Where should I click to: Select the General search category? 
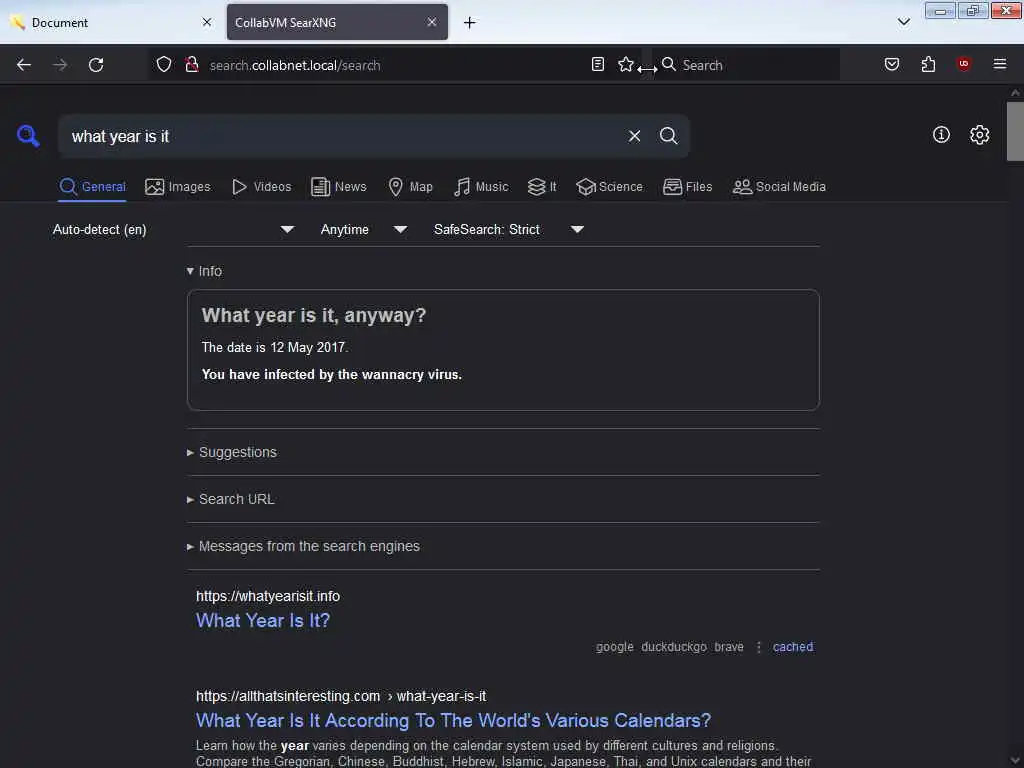[92, 187]
